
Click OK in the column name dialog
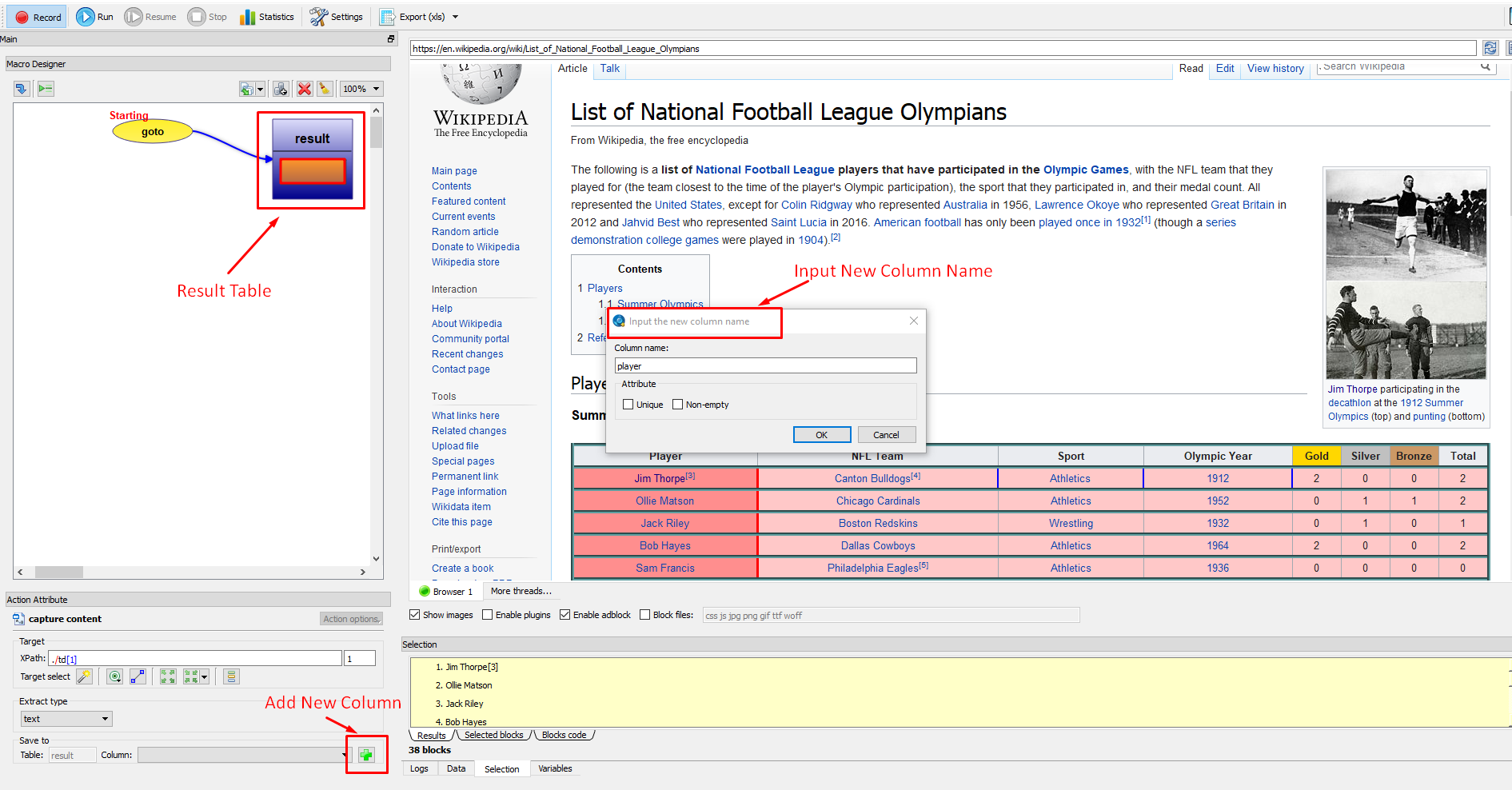[822, 435]
